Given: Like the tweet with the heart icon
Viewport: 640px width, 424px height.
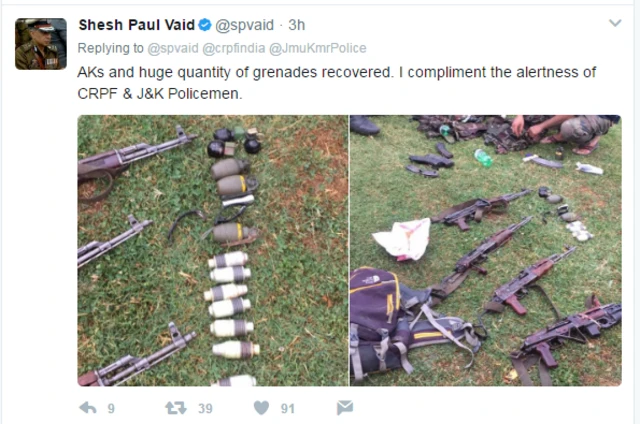Looking at the screenshot, I should [261, 408].
